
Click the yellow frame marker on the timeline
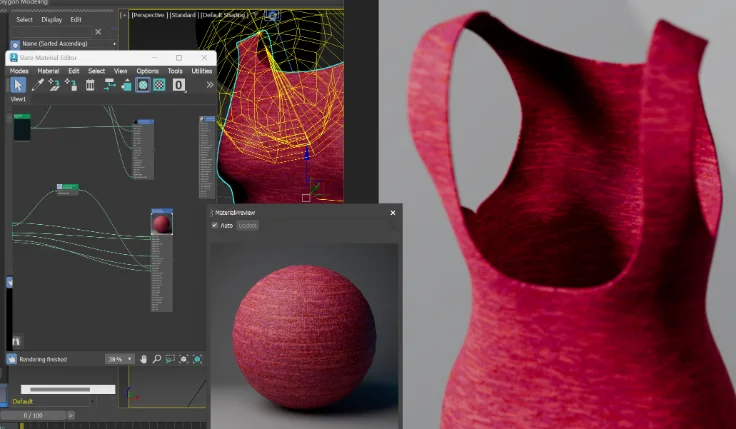tap(22, 426)
